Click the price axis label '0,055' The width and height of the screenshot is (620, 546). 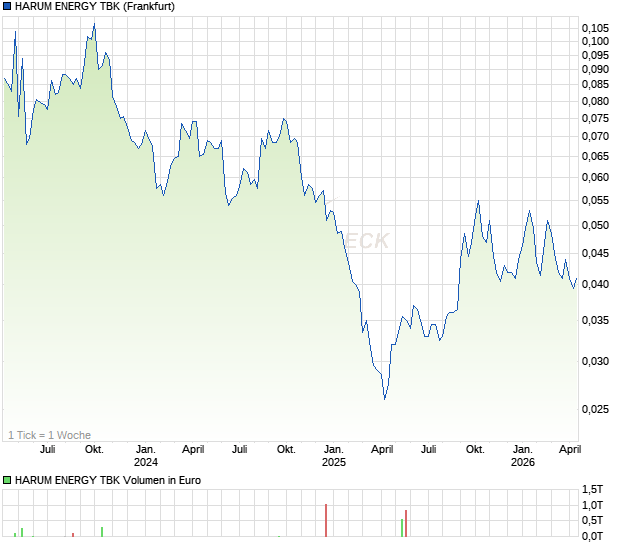pyautogui.click(x=595, y=200)
